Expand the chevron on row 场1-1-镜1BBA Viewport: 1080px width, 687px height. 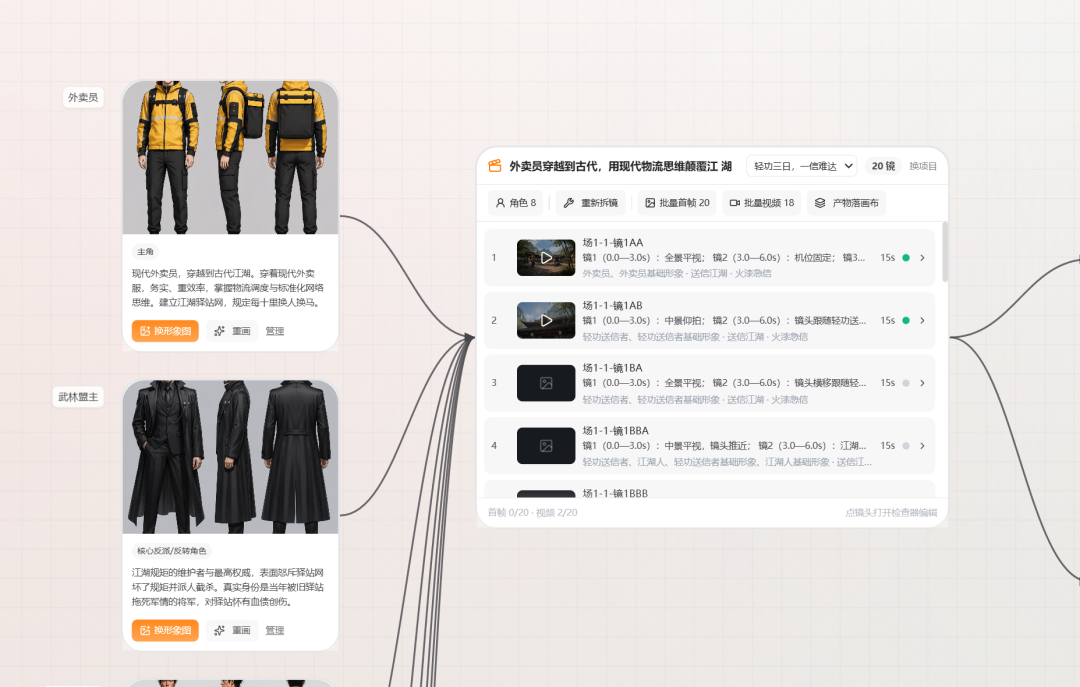point(922,446)
